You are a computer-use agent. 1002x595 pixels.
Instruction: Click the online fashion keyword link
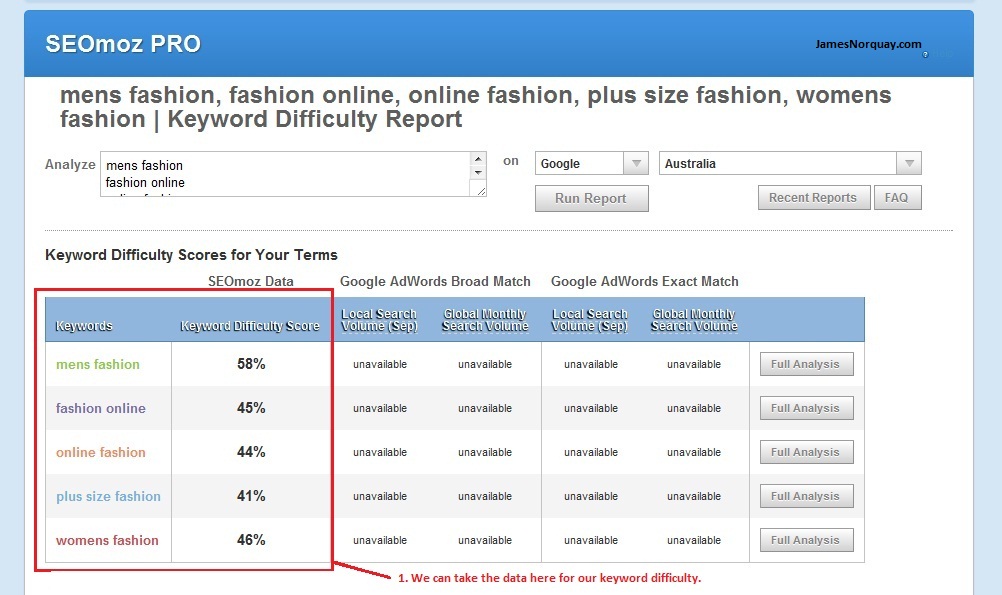[101, 452]
